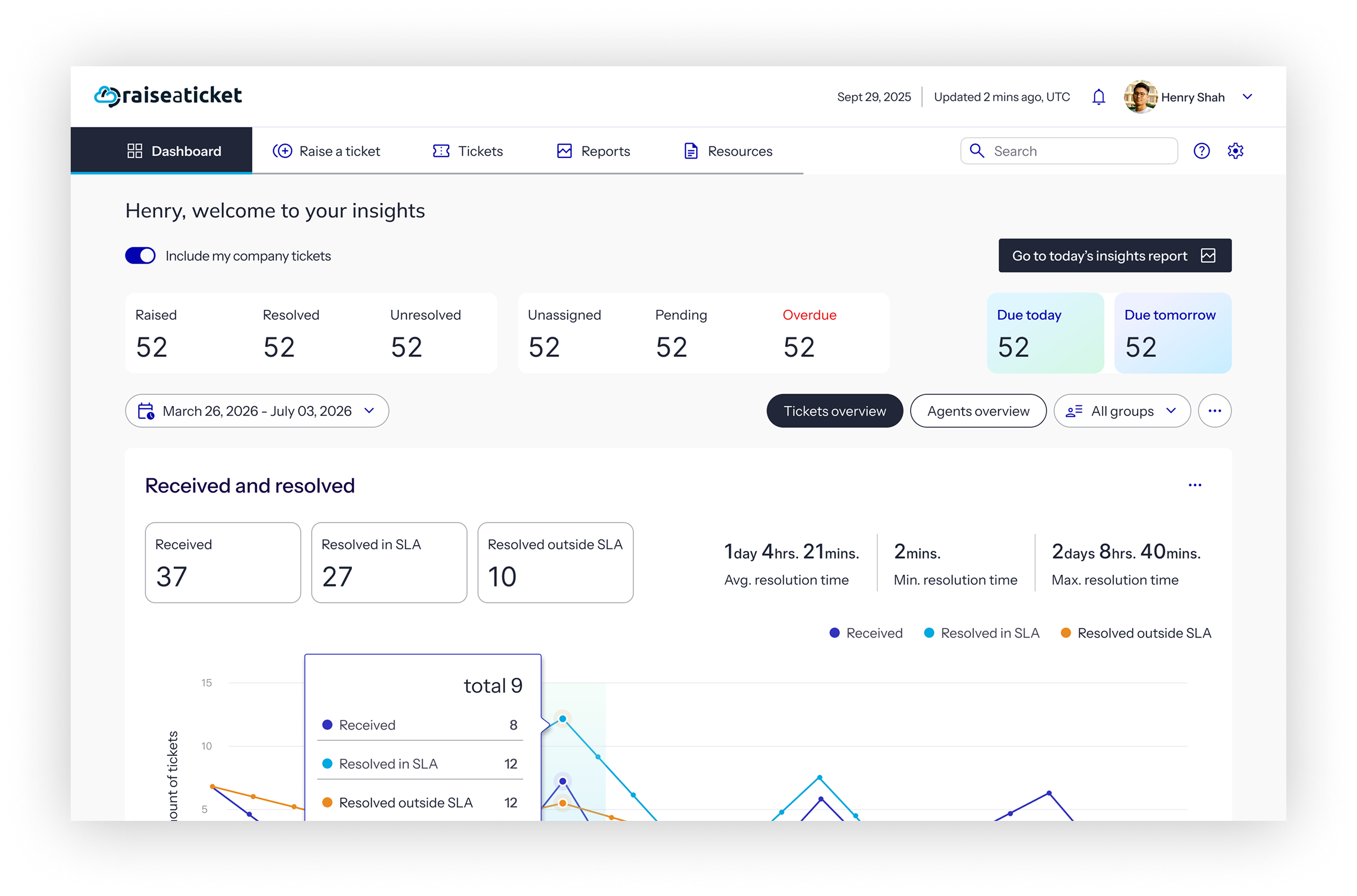Toggle Resolved outside SLA legend dot above the chart
1357x896 pixels.
(1066, 633)
